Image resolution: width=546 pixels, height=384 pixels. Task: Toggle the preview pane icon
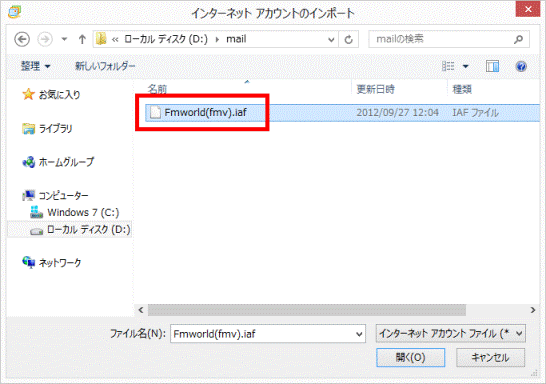click(x=492, y=66)
